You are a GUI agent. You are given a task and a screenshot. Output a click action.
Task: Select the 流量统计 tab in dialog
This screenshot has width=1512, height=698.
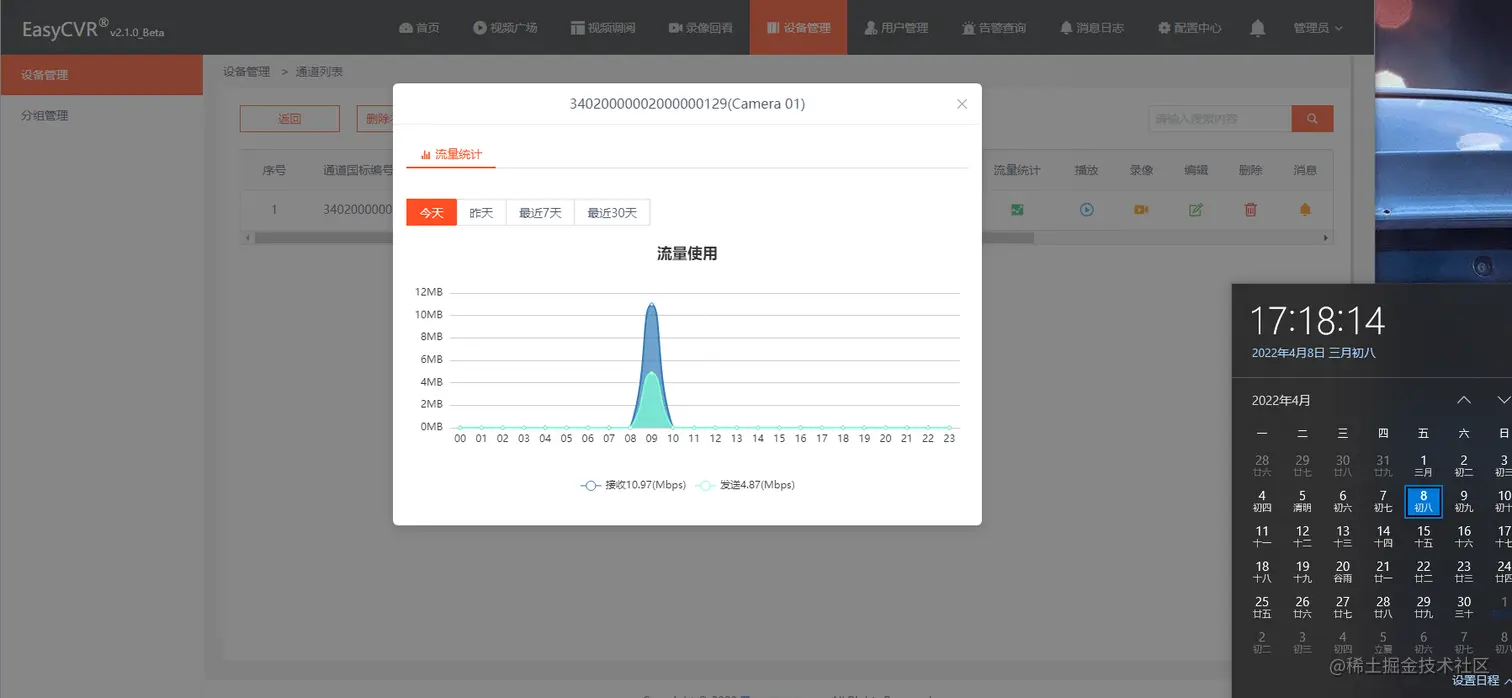point(451,155)
